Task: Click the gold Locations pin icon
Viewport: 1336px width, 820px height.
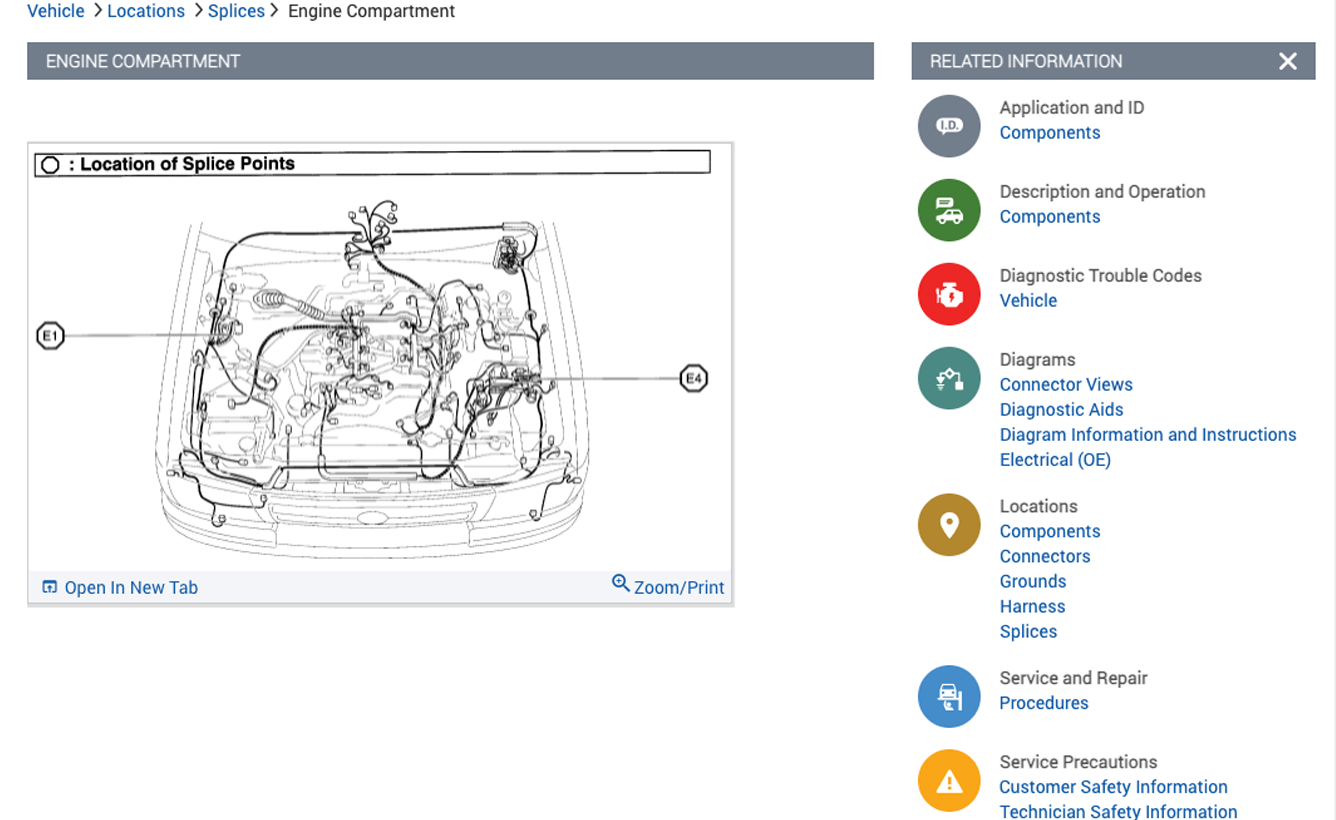Action: (x=949, y=525)
